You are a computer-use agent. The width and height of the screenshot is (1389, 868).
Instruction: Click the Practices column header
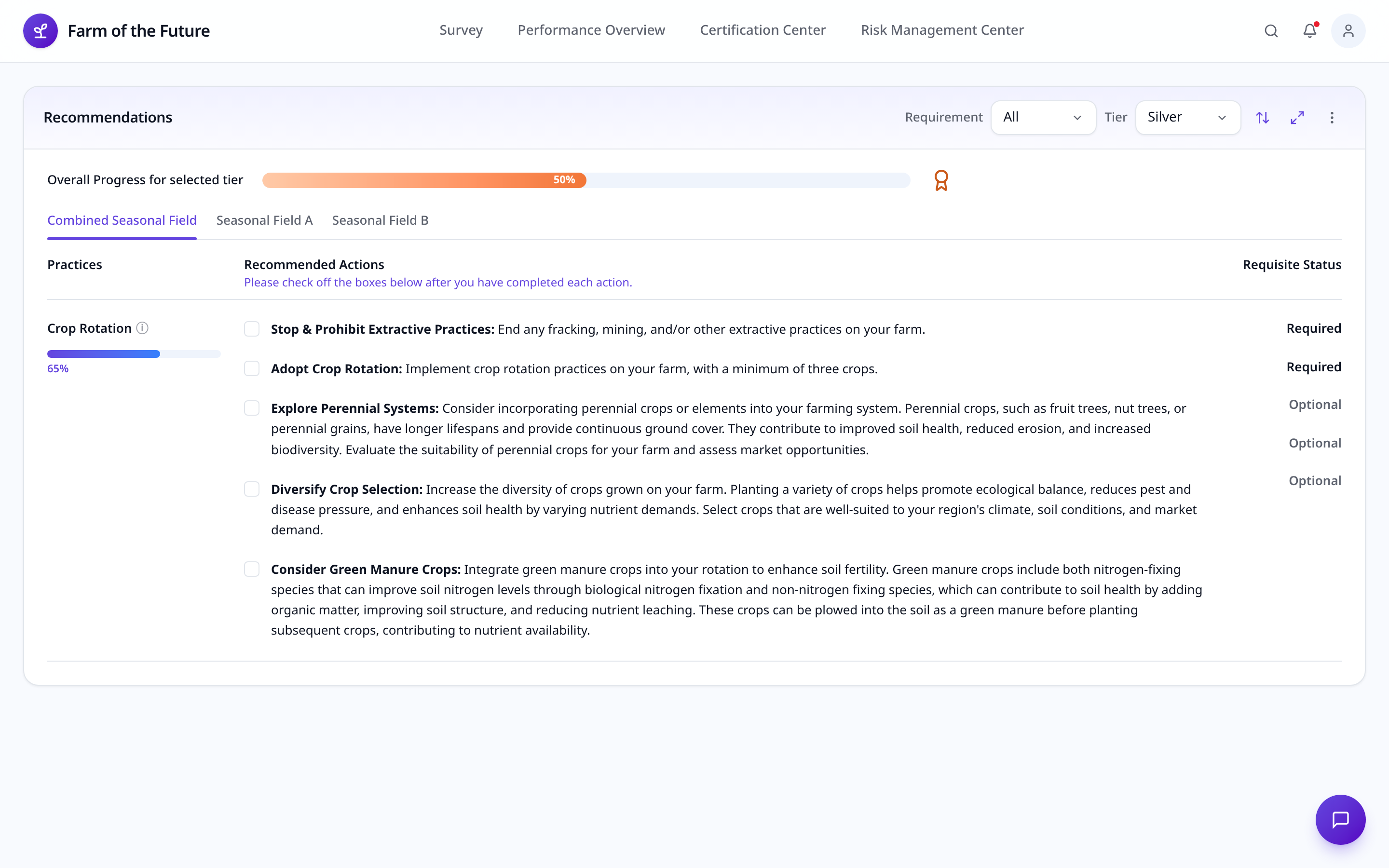click(x=75, y=265)
